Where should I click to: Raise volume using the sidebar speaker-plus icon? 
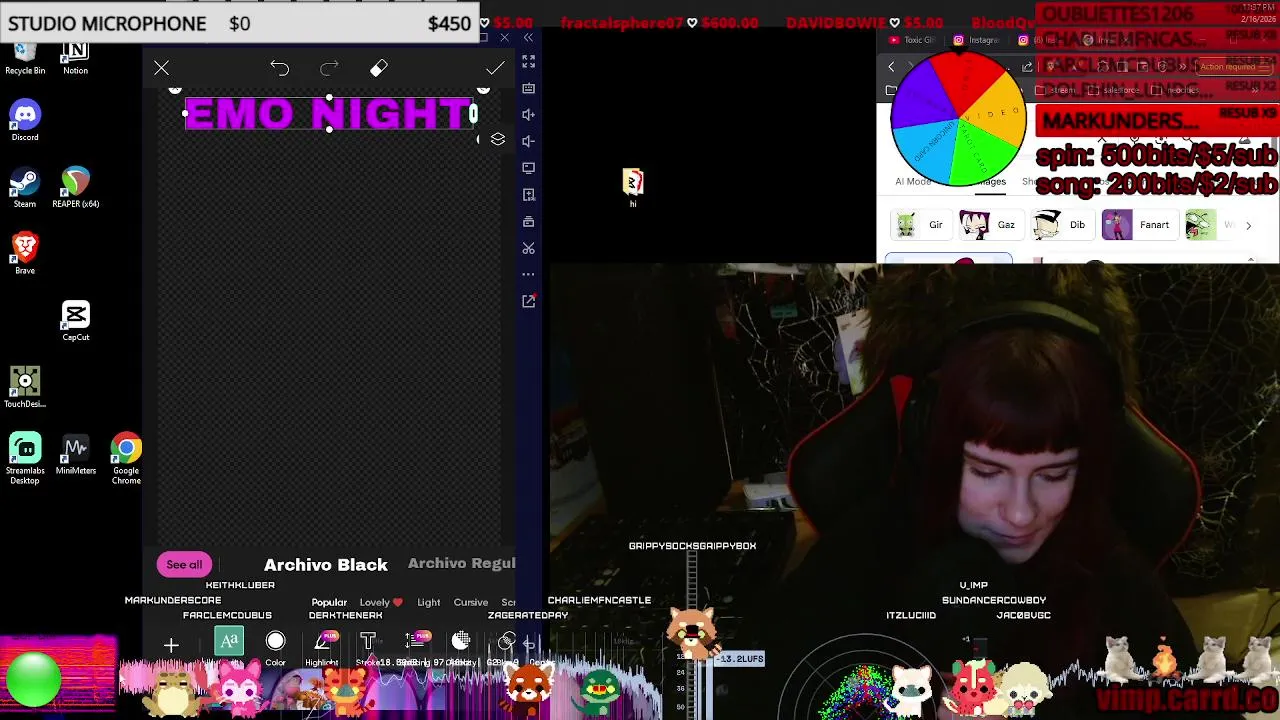click(529, 114)
